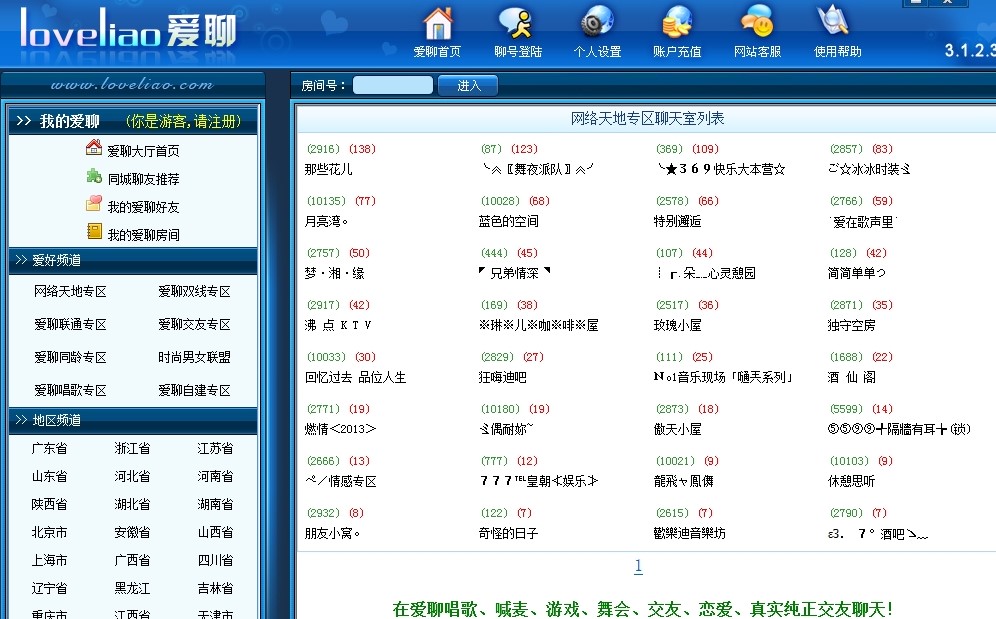The height and width of the screenshot is (619, 996).
Task: Choose 四川省 region
Action: pyautogui.click(x=215, y=561)
